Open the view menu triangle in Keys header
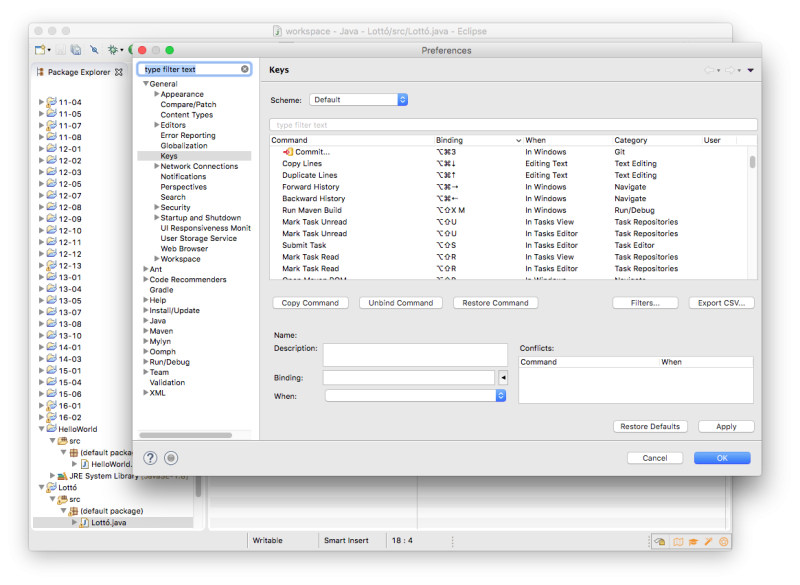 pos(751,70)
